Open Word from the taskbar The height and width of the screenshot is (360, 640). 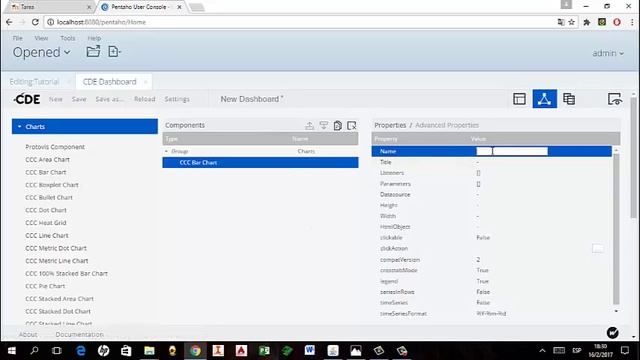(309, 351)
